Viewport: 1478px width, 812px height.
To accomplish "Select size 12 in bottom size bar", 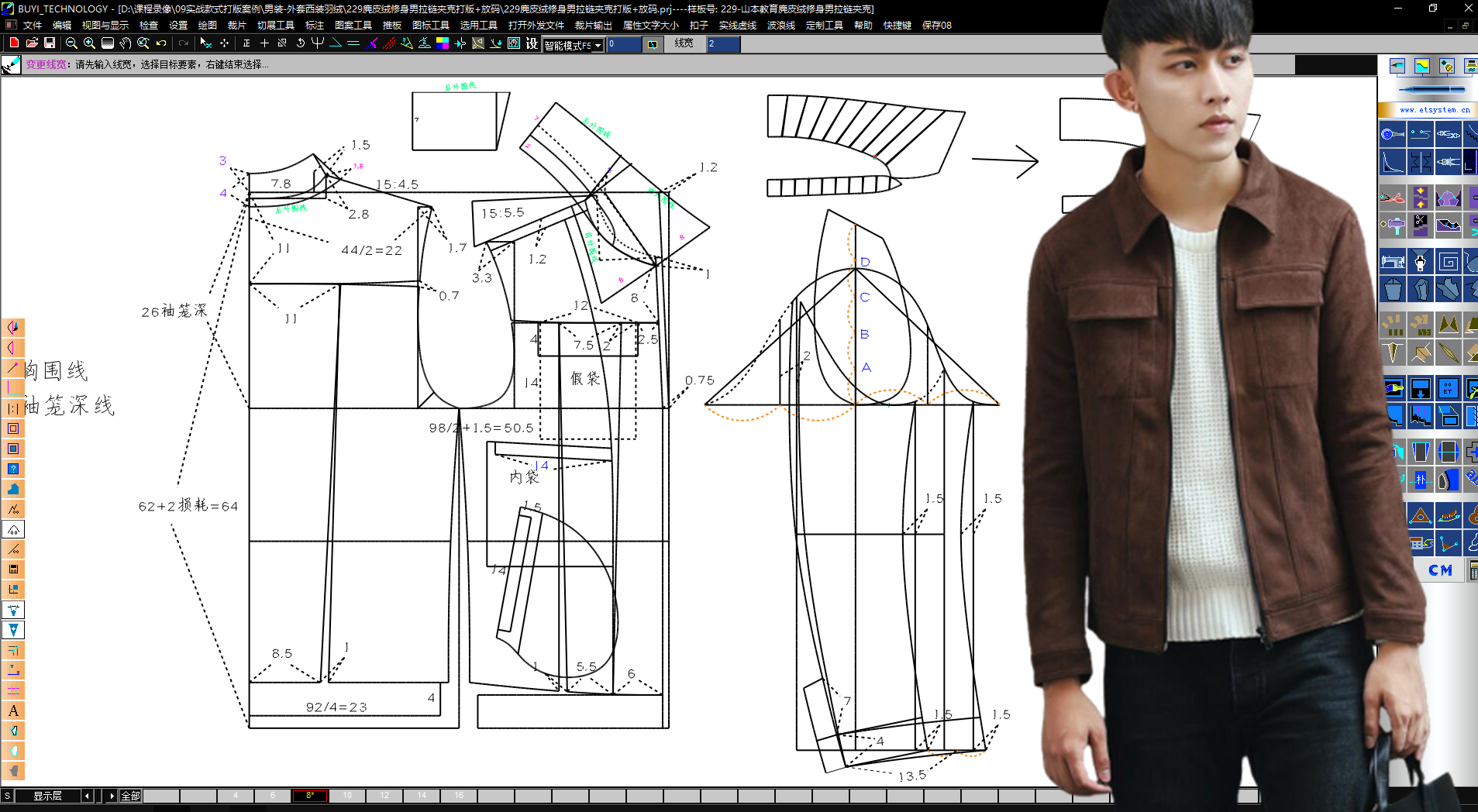I will [384, 796].
